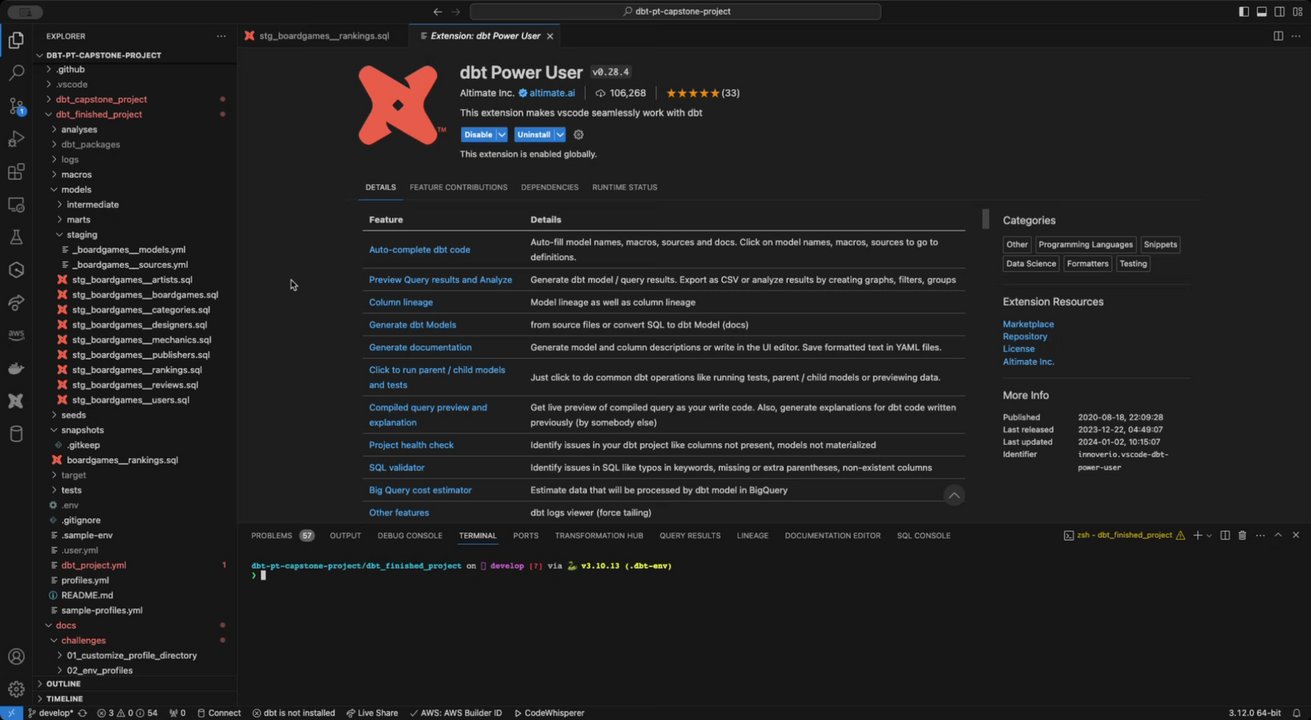
Task: Kill terminal with trash icon
Action: pos(1241,535)
